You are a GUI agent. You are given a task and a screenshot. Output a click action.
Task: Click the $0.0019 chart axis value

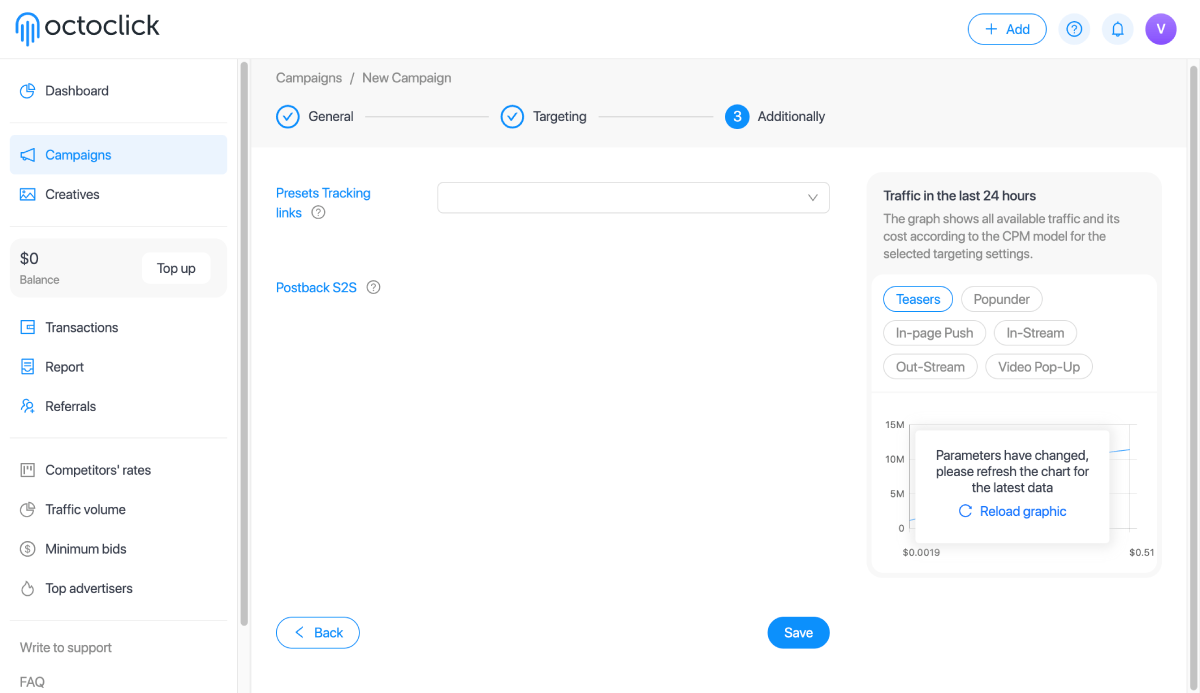921,552
